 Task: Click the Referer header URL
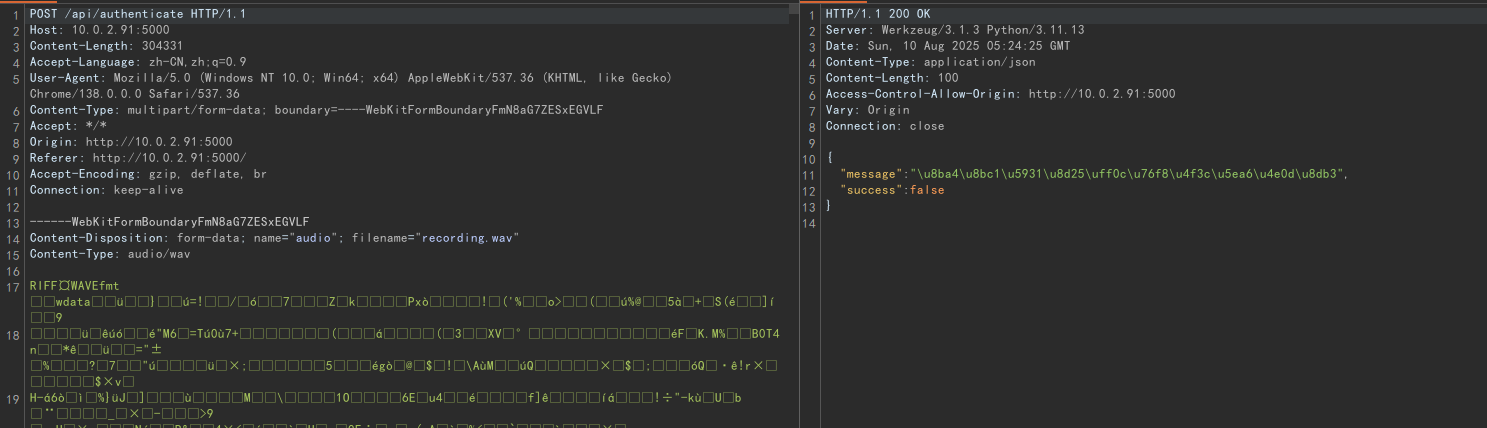(x=168, y=158)
